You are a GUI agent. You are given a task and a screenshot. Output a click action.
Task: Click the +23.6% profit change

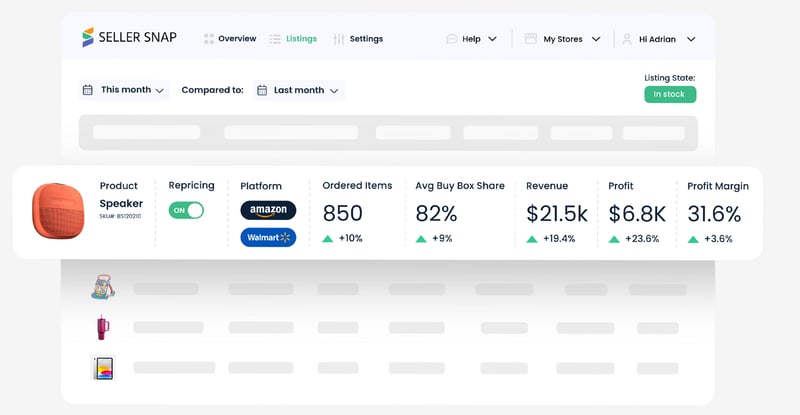pos(642,239)
